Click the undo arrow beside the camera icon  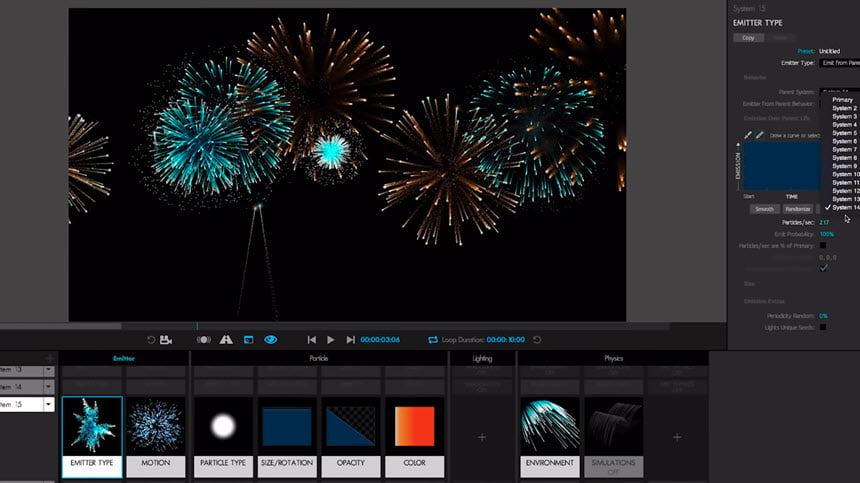(x=151, y=340)
